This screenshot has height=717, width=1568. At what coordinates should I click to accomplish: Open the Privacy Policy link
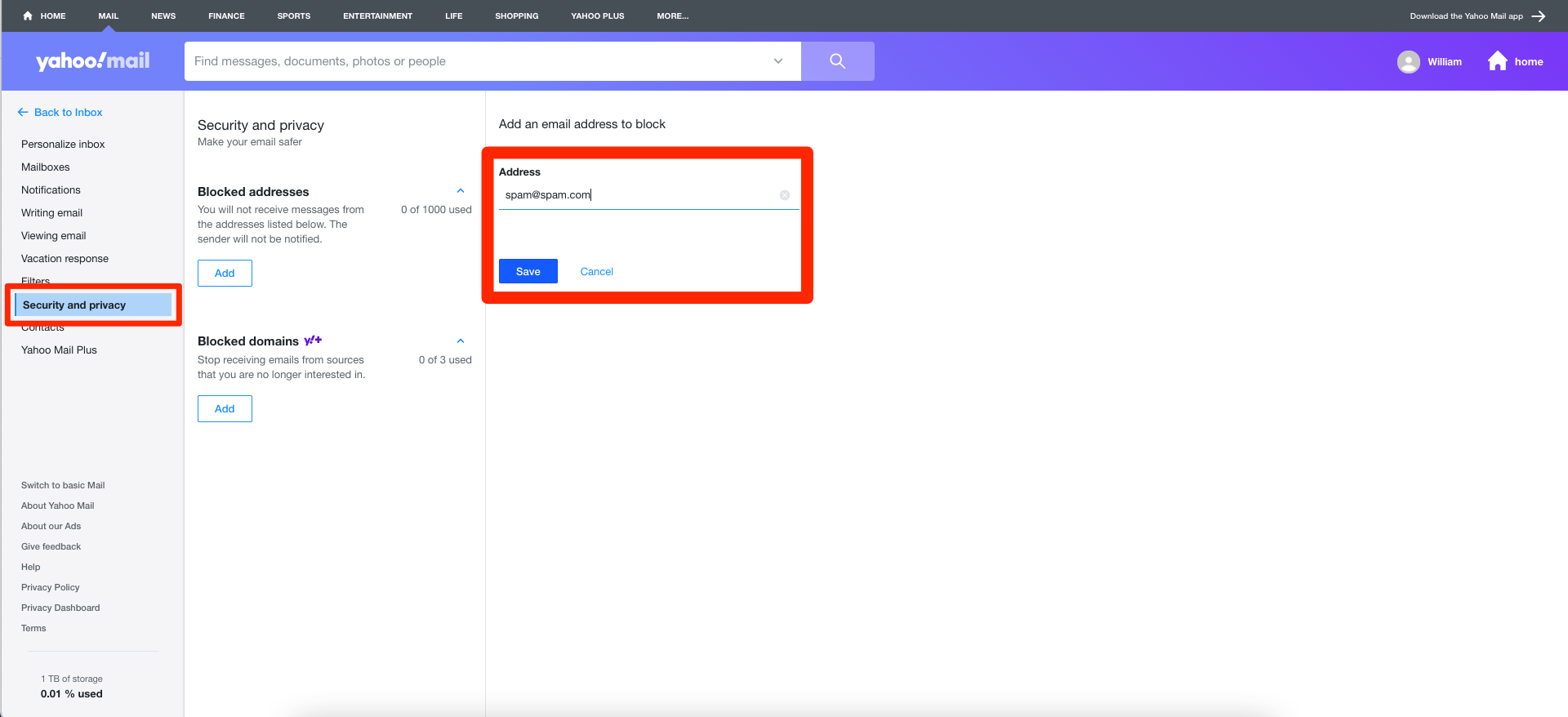point(50,587)
